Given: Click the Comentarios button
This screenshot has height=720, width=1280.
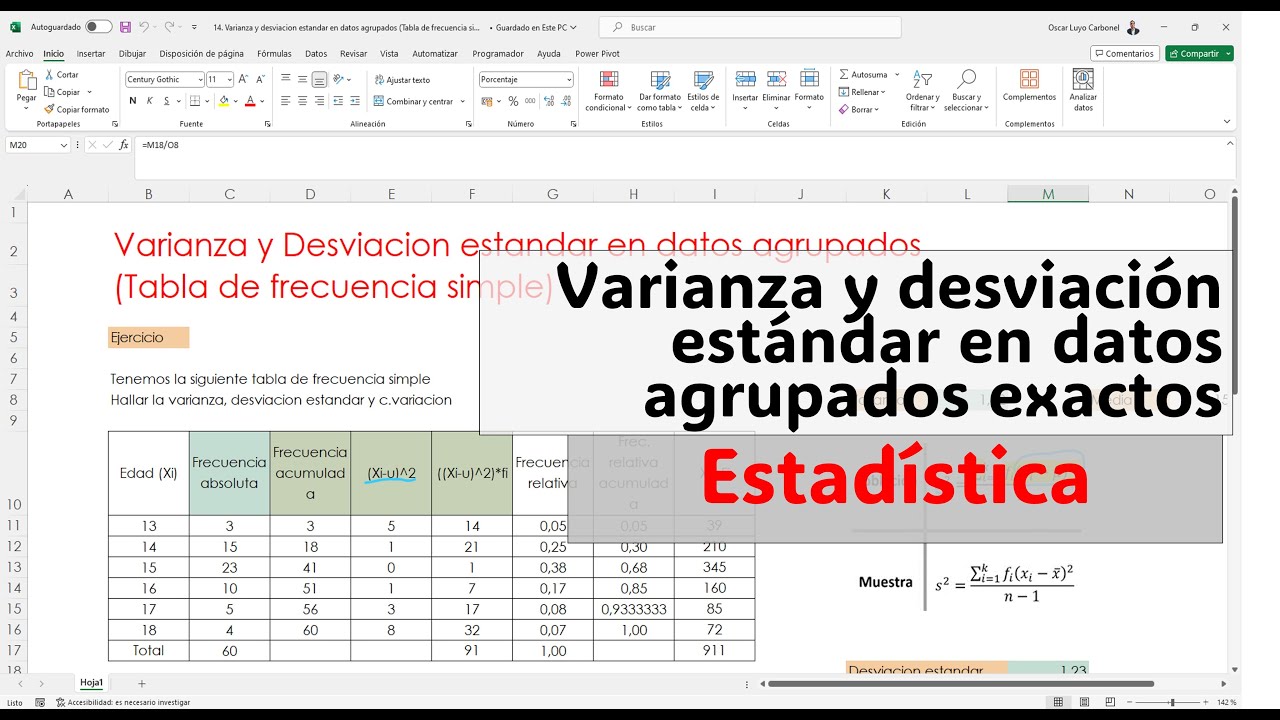Looking at the screenshot, I should tap(1124, 54).
